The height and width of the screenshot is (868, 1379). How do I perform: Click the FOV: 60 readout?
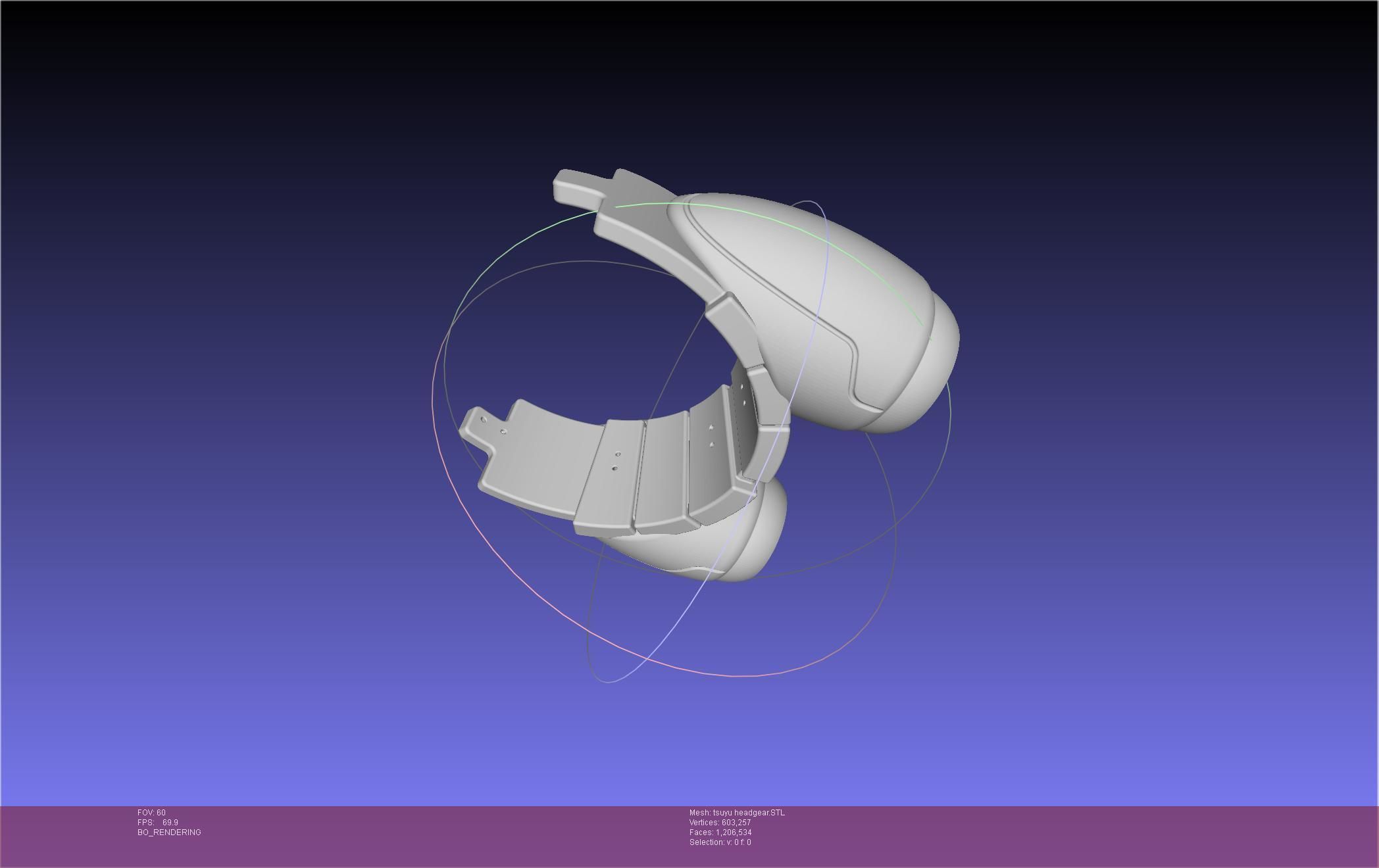tap(151, 813)
